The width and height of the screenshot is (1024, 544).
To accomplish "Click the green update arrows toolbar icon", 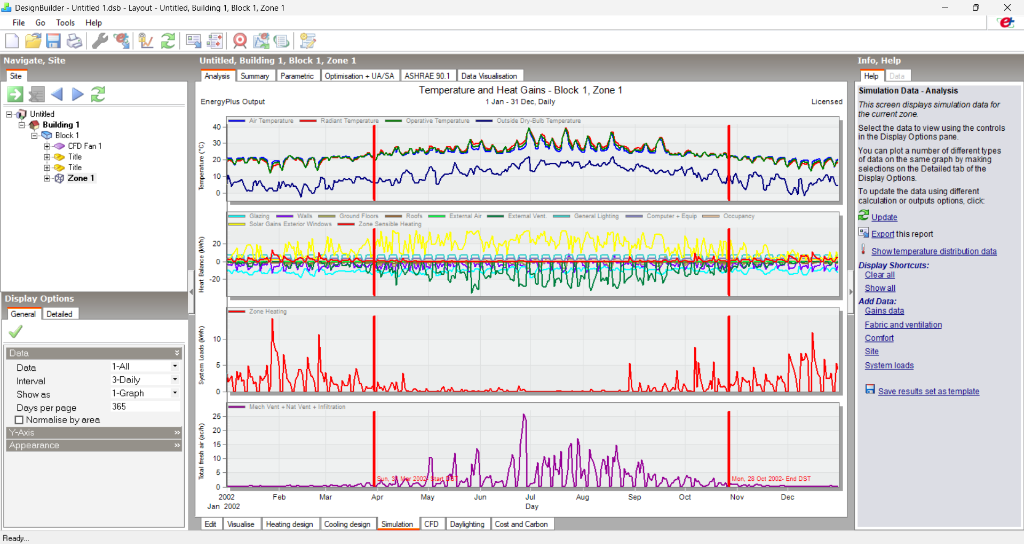I will click(168, 40).
